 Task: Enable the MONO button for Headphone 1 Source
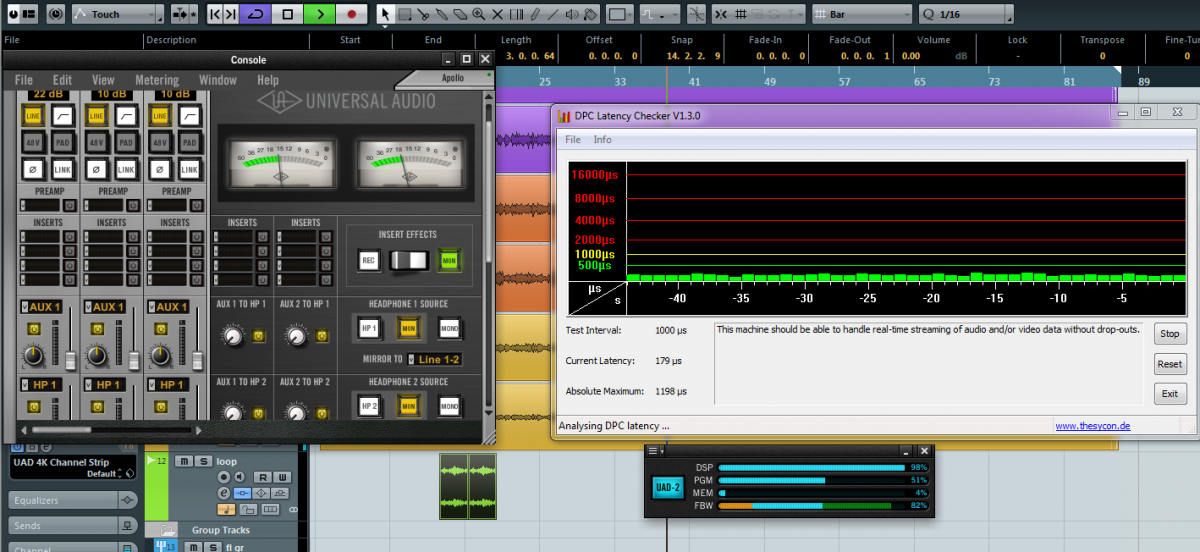448,329
